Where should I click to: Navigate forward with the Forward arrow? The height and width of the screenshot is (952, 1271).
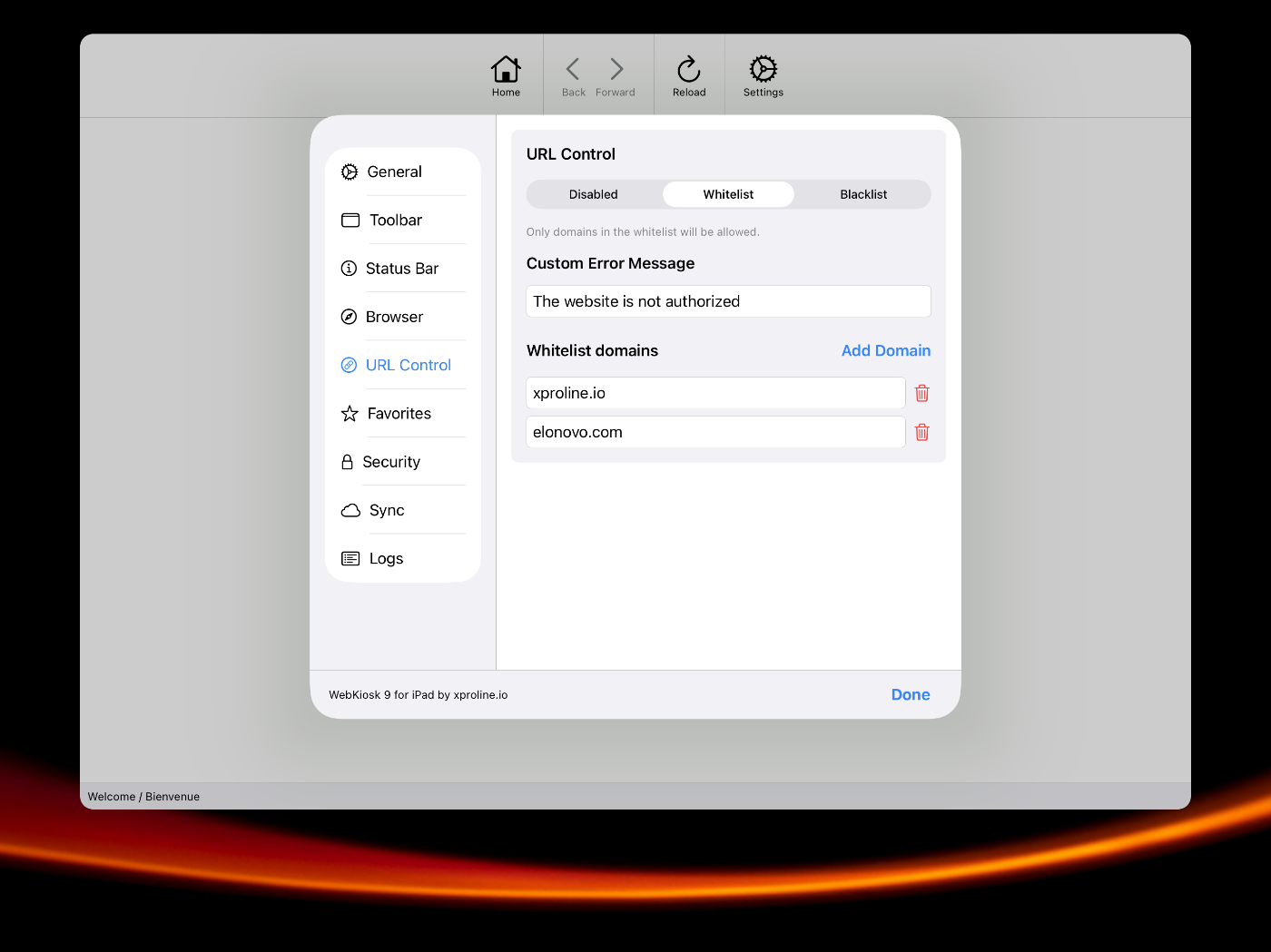point(616,70)
